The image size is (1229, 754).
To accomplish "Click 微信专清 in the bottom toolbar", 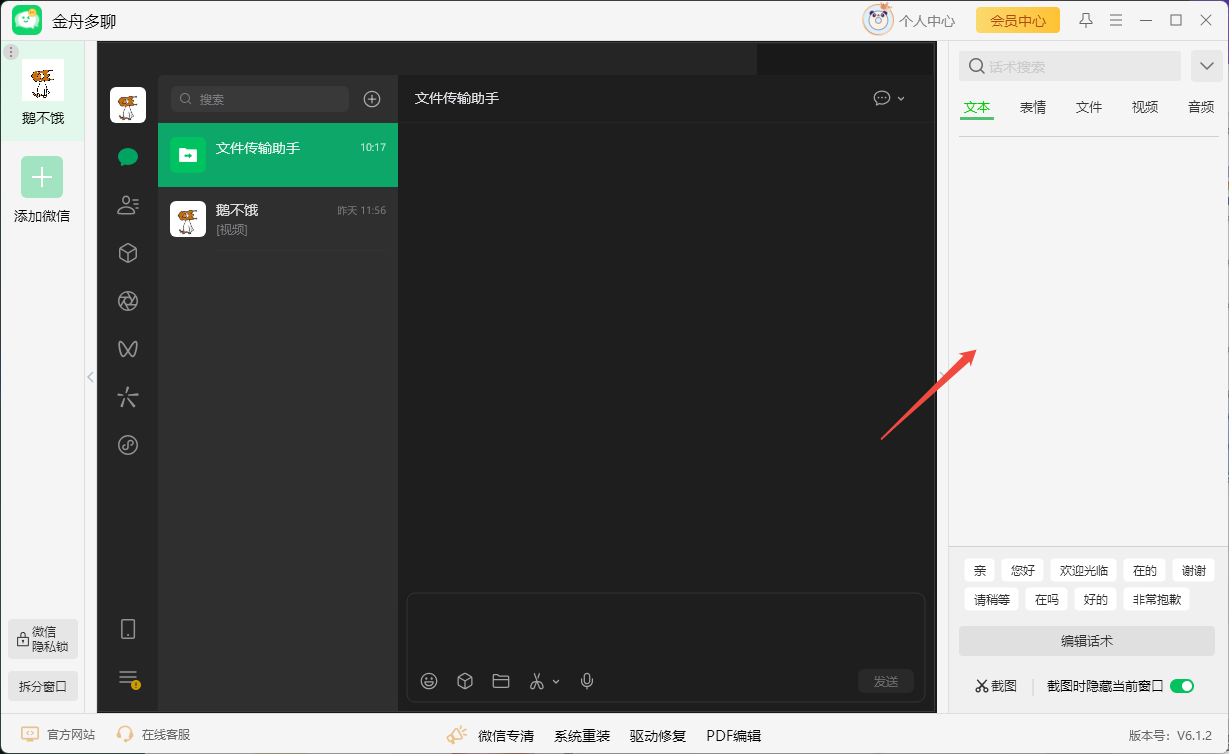I will [x=508, y=735].
